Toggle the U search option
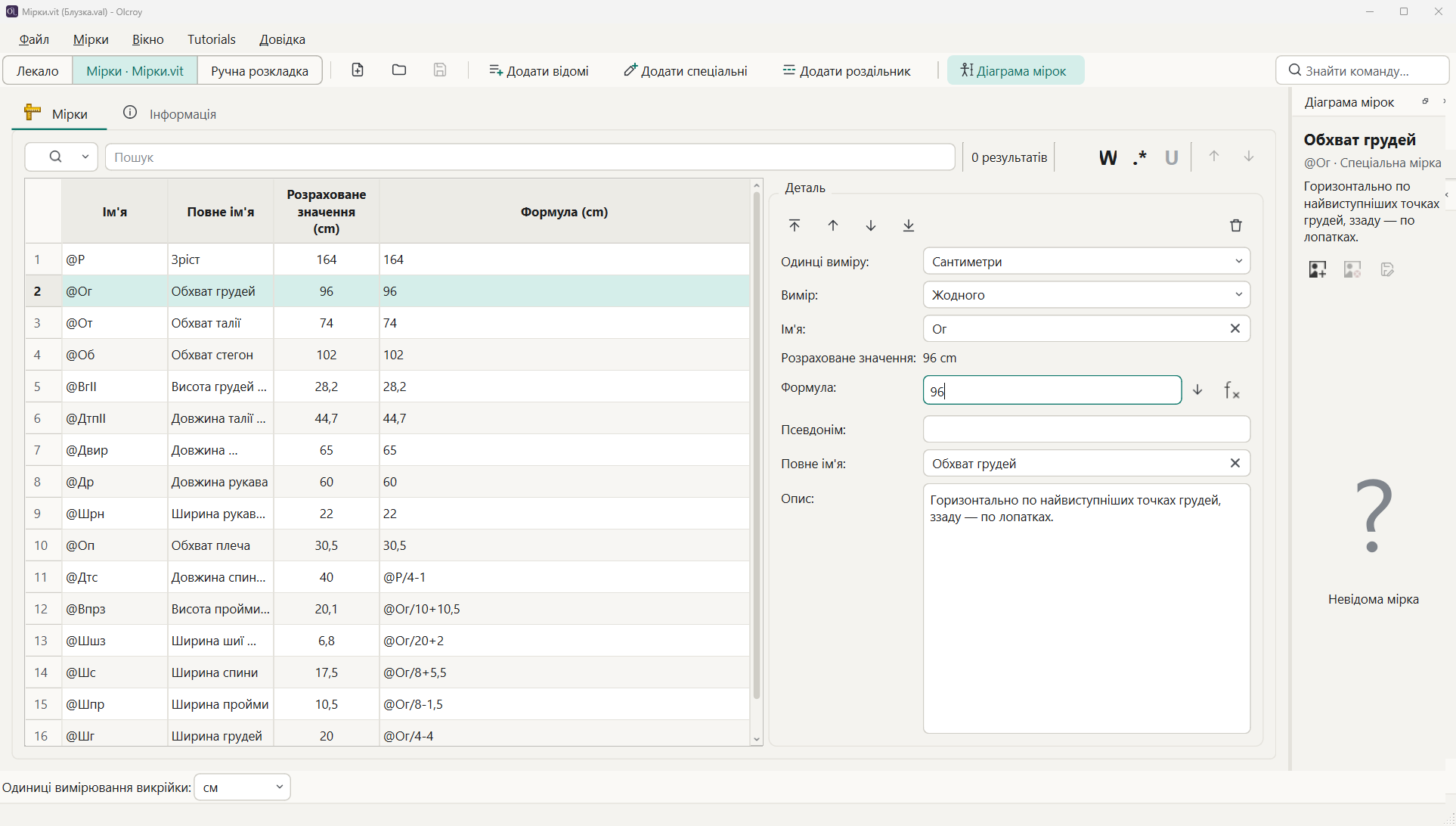The image size is (1456, 826). point(1172,157)
